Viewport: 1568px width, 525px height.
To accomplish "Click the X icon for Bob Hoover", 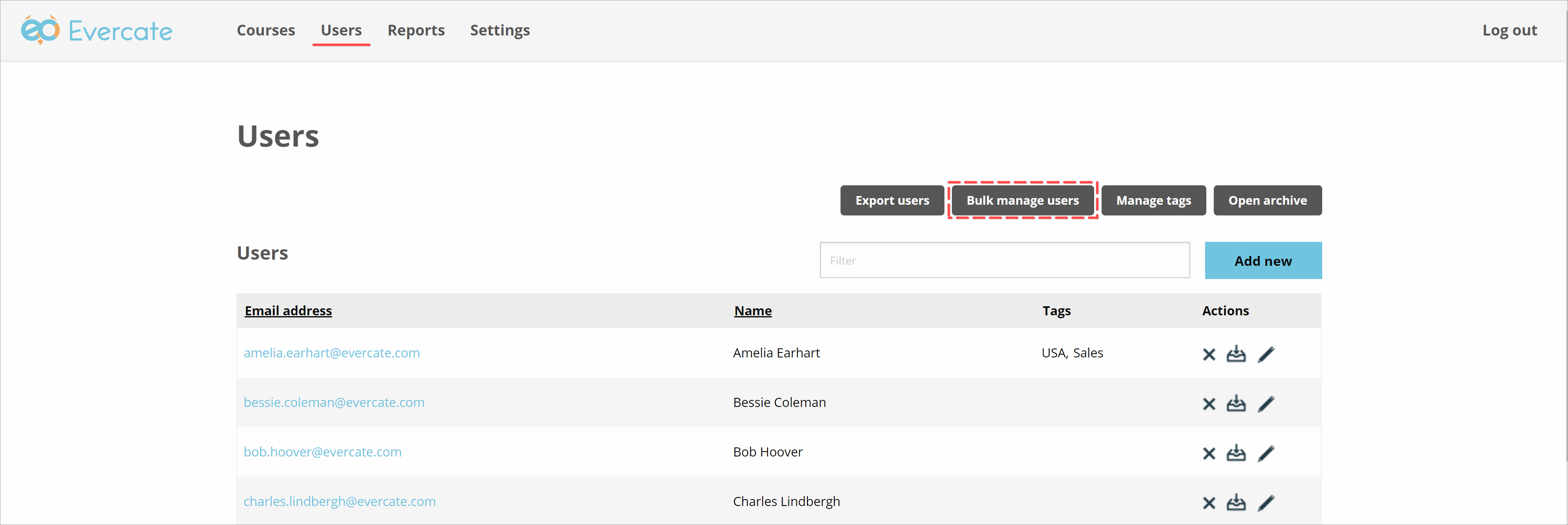I will point(1209,452).
